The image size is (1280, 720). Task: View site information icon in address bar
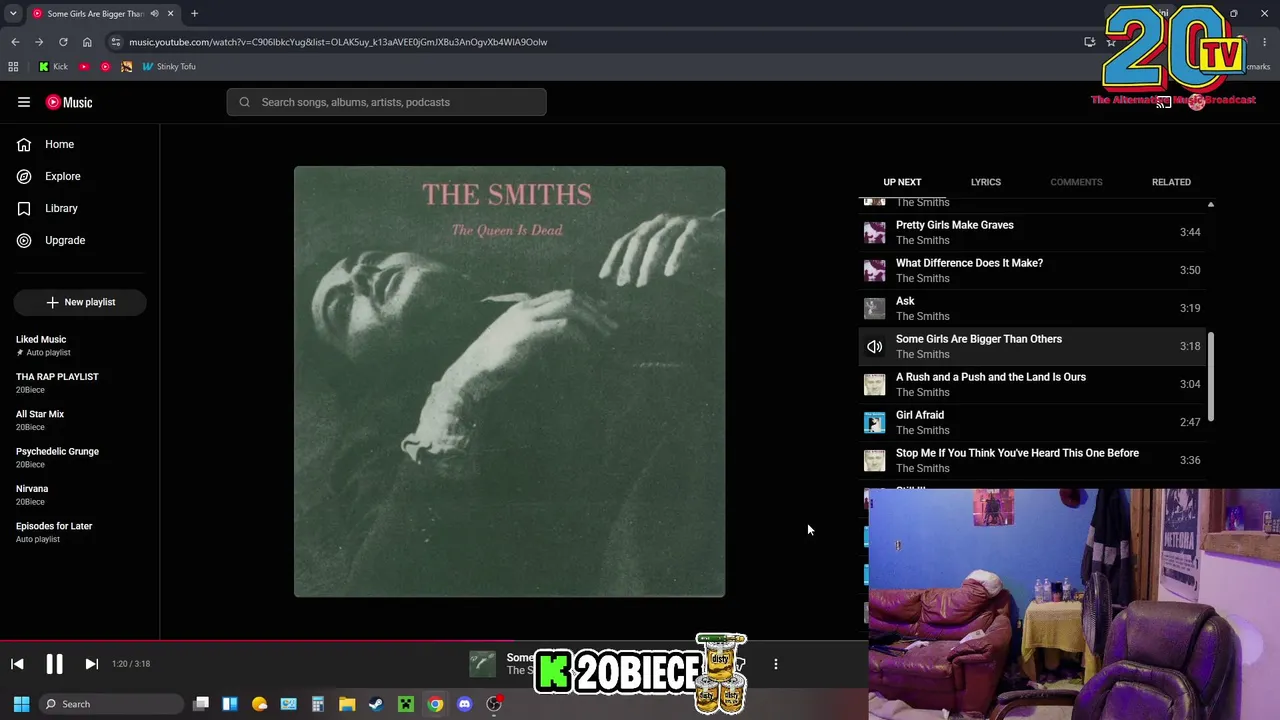coord(116,42)
